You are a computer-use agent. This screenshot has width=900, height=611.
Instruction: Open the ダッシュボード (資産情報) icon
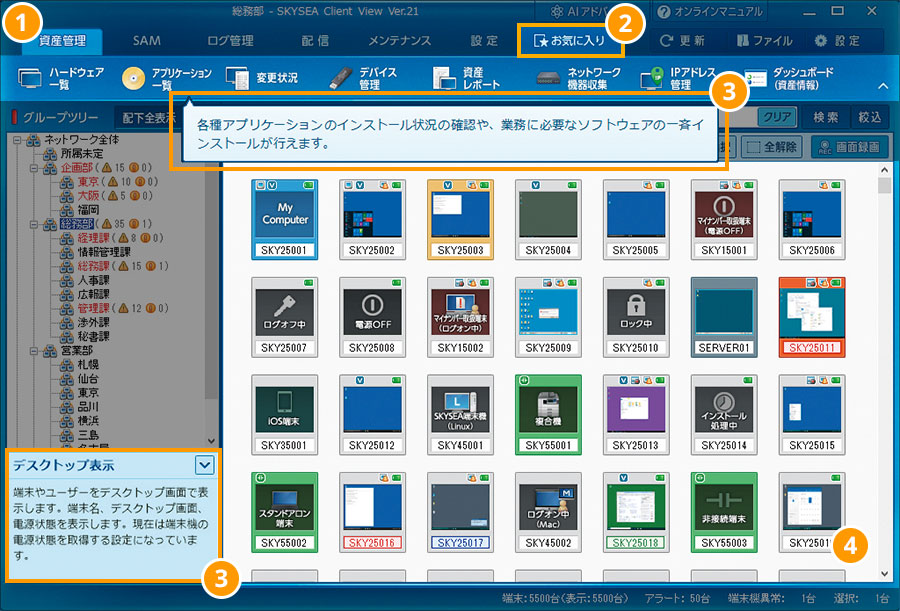757,78
